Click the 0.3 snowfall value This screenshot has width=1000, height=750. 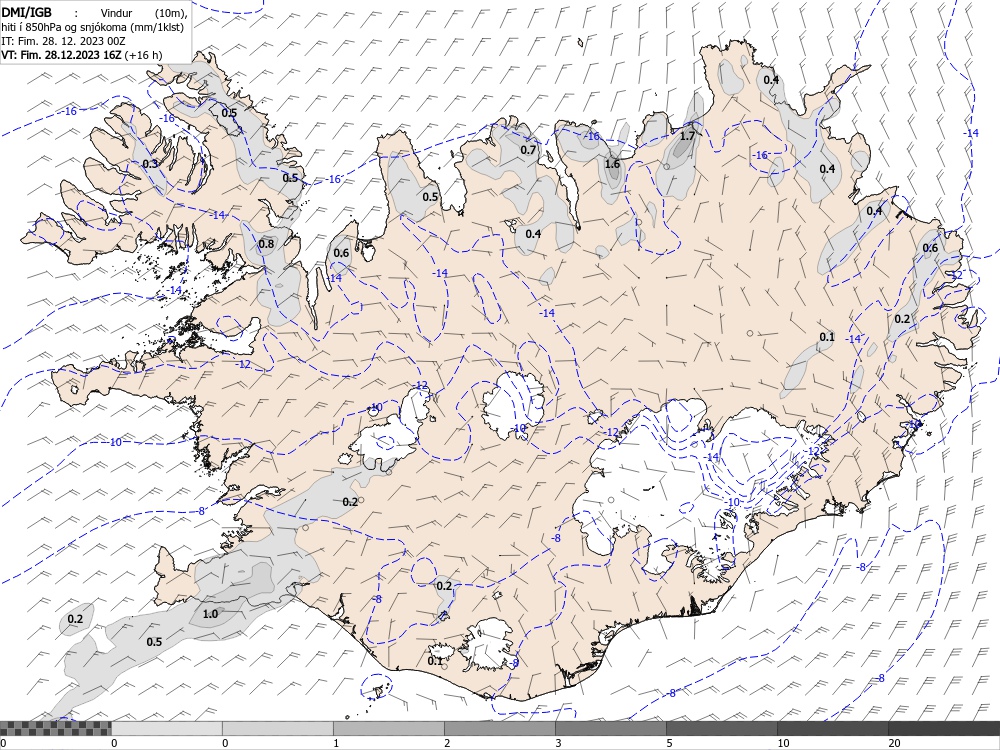[x=150, y=164]
